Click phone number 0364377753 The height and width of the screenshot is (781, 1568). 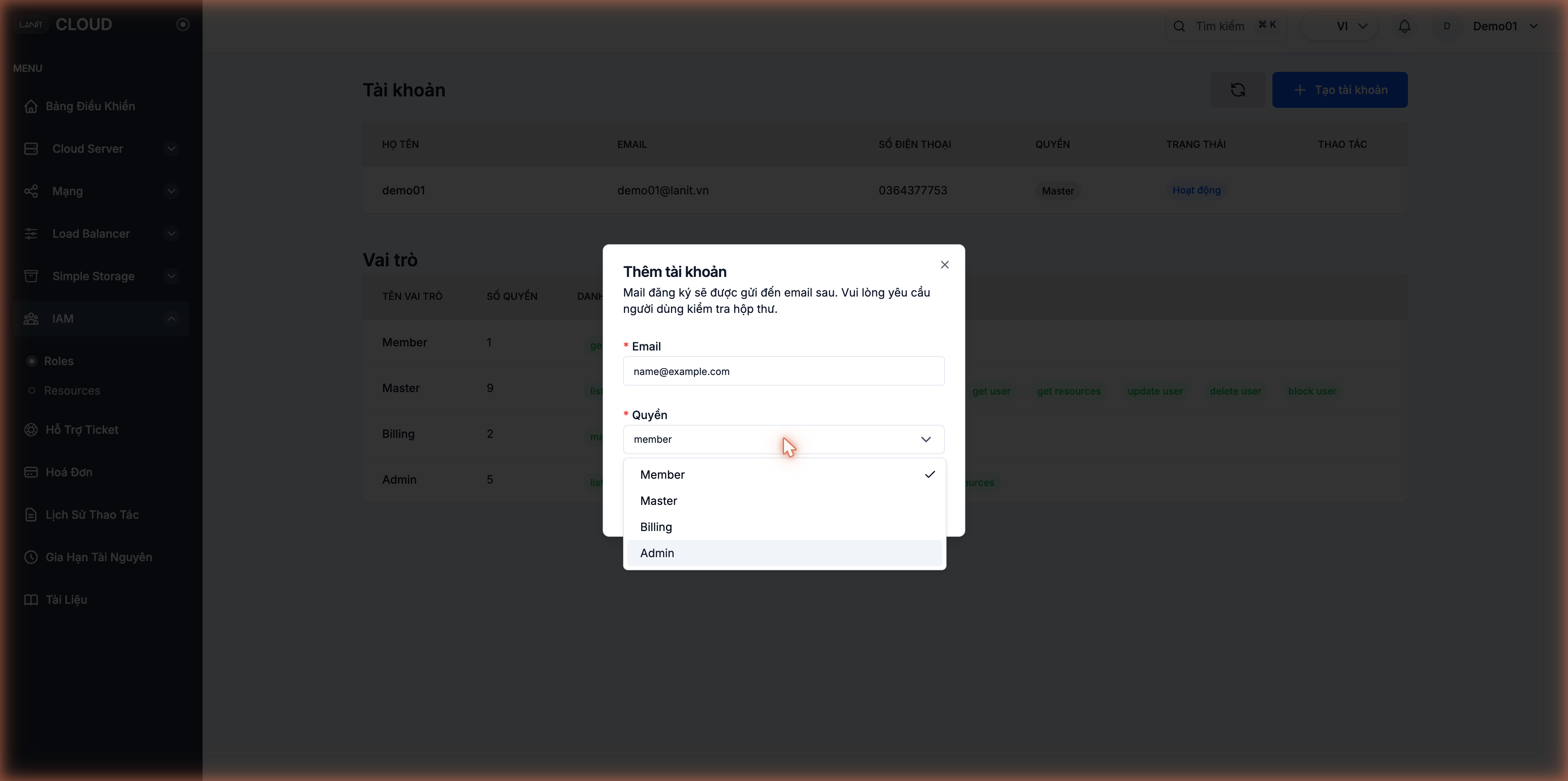tap(913, 190)
